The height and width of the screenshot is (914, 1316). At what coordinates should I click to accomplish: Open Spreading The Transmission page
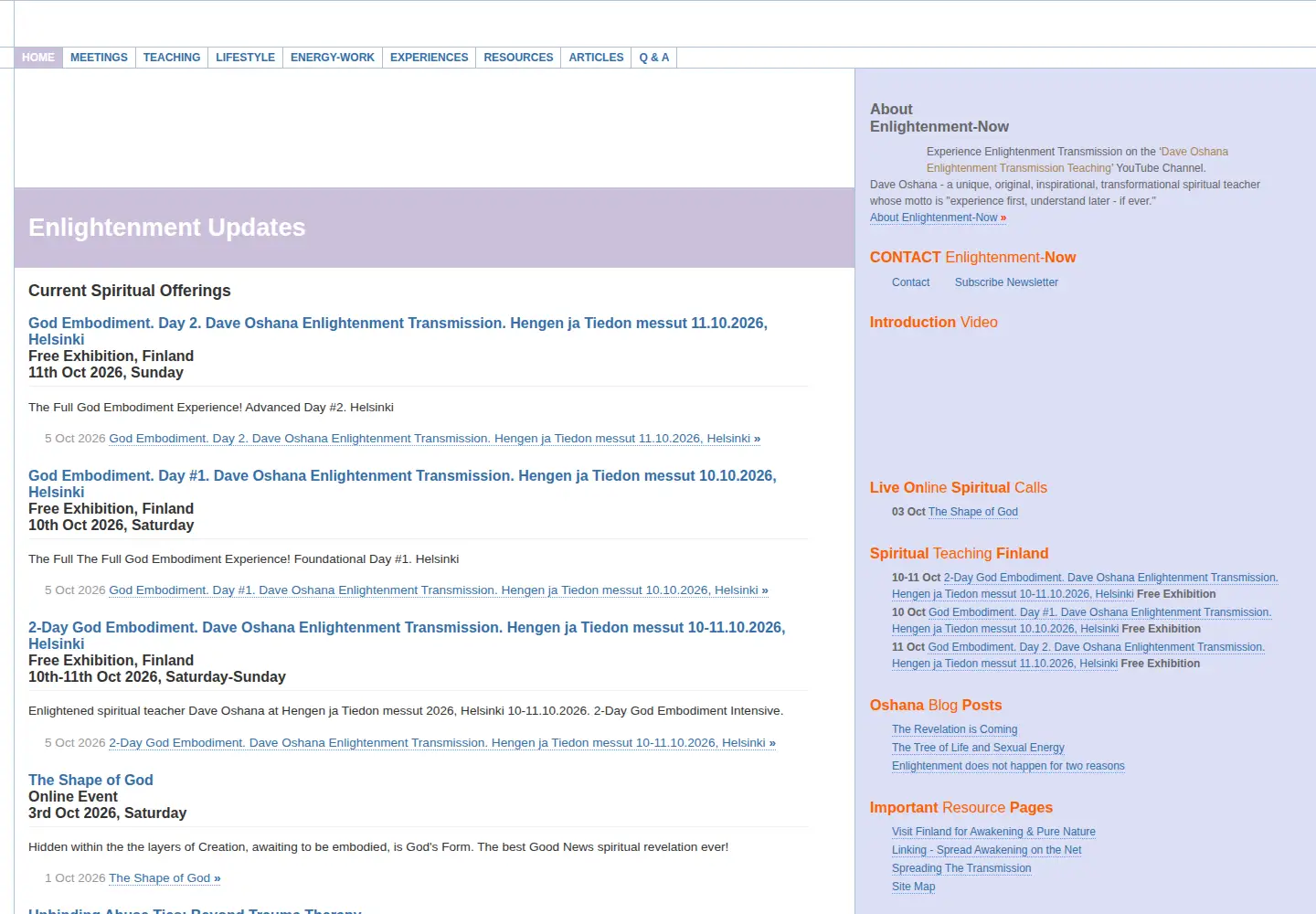961,868
